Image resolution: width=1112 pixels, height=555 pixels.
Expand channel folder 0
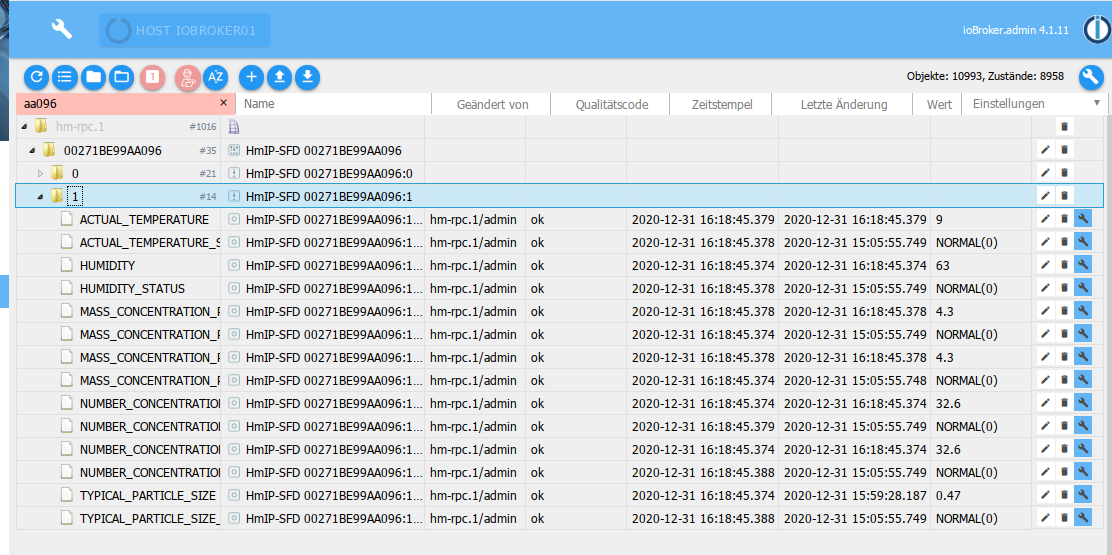click(x=40, y=173)
